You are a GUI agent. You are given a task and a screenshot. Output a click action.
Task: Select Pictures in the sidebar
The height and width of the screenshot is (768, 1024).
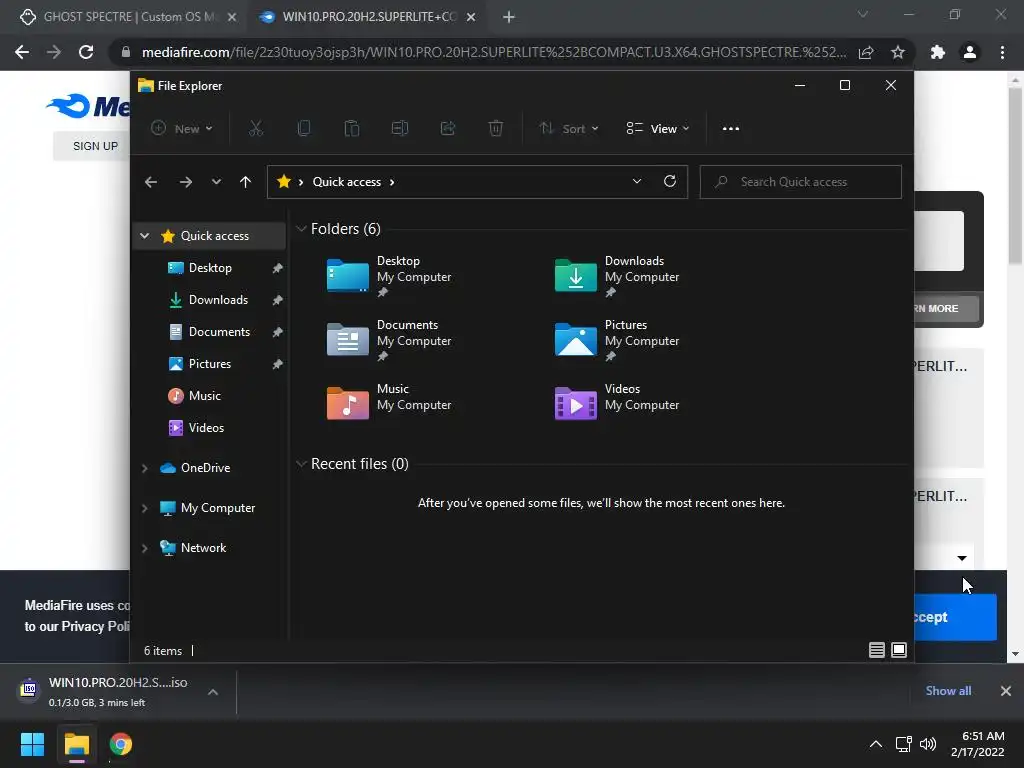(210, 364)
